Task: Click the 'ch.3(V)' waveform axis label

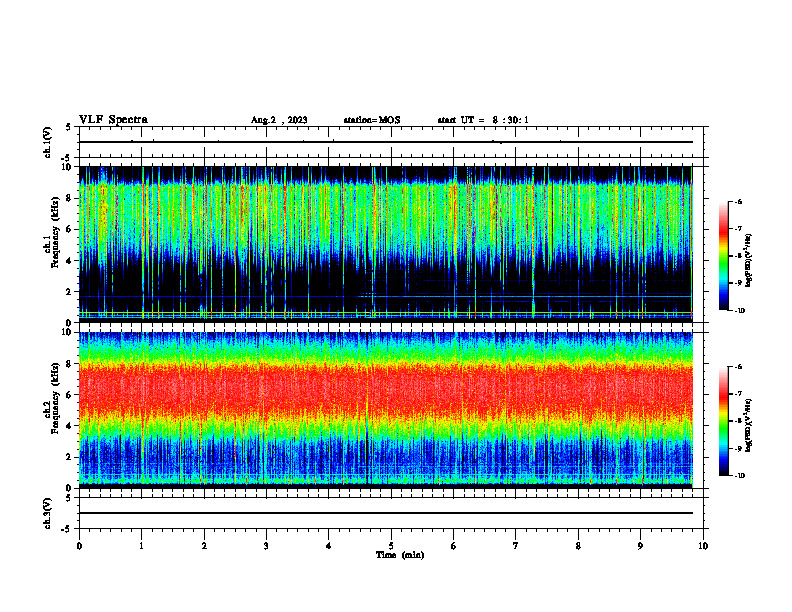Action: click(47, 514)
